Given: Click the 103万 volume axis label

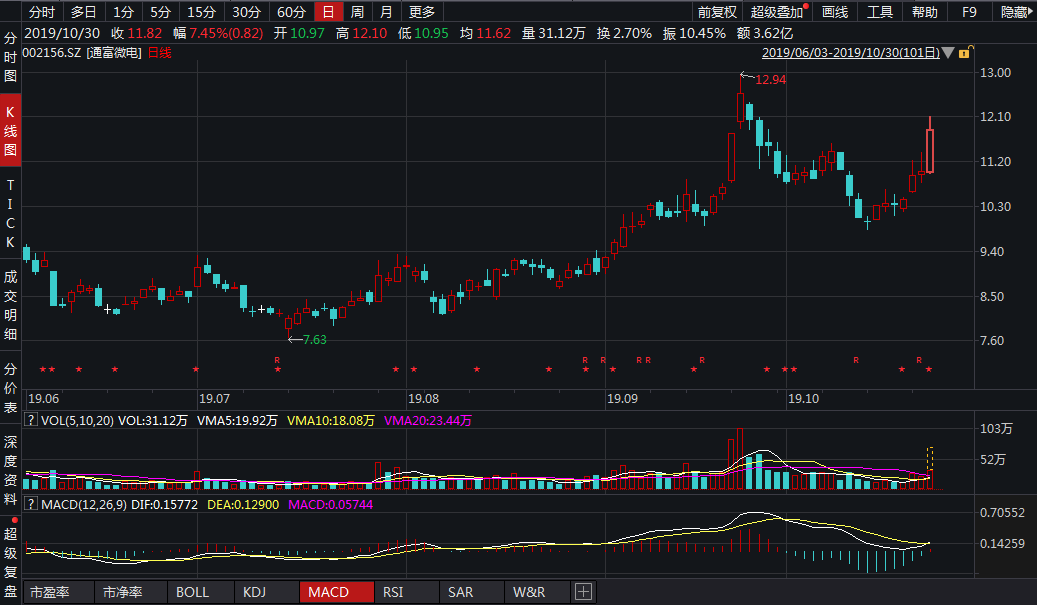Looking at the screenshot, I should [996, 428].
